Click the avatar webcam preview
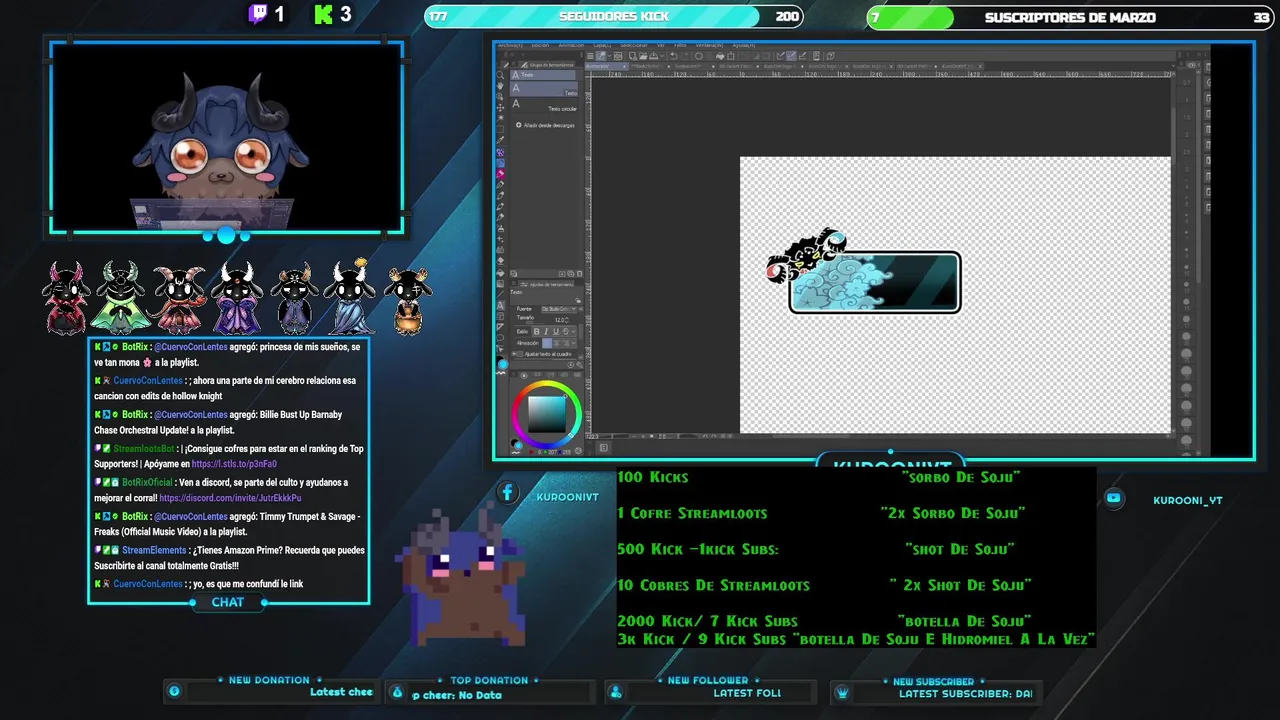 (x=227, y=137)
